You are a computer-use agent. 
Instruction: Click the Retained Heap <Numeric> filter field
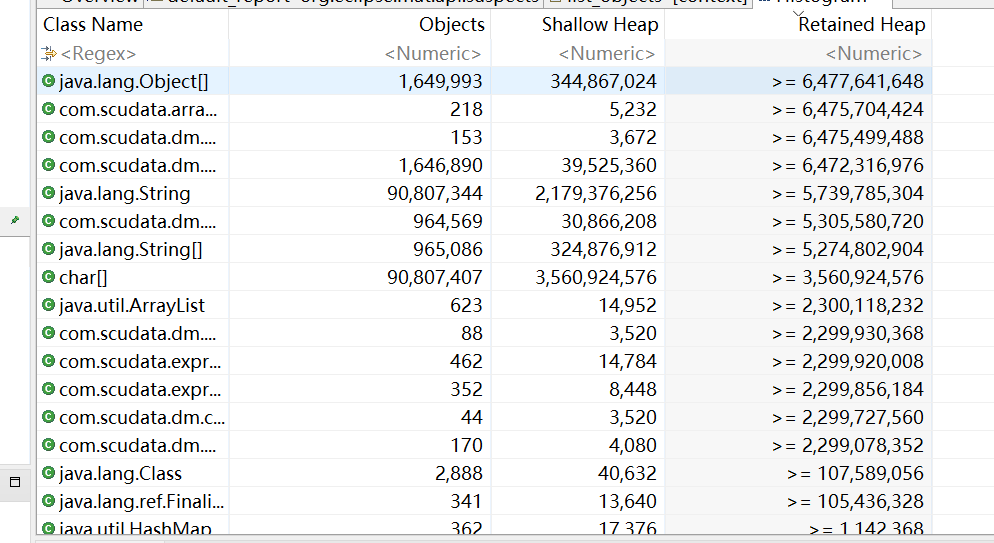pyautogui.click(x=874, y=54)
